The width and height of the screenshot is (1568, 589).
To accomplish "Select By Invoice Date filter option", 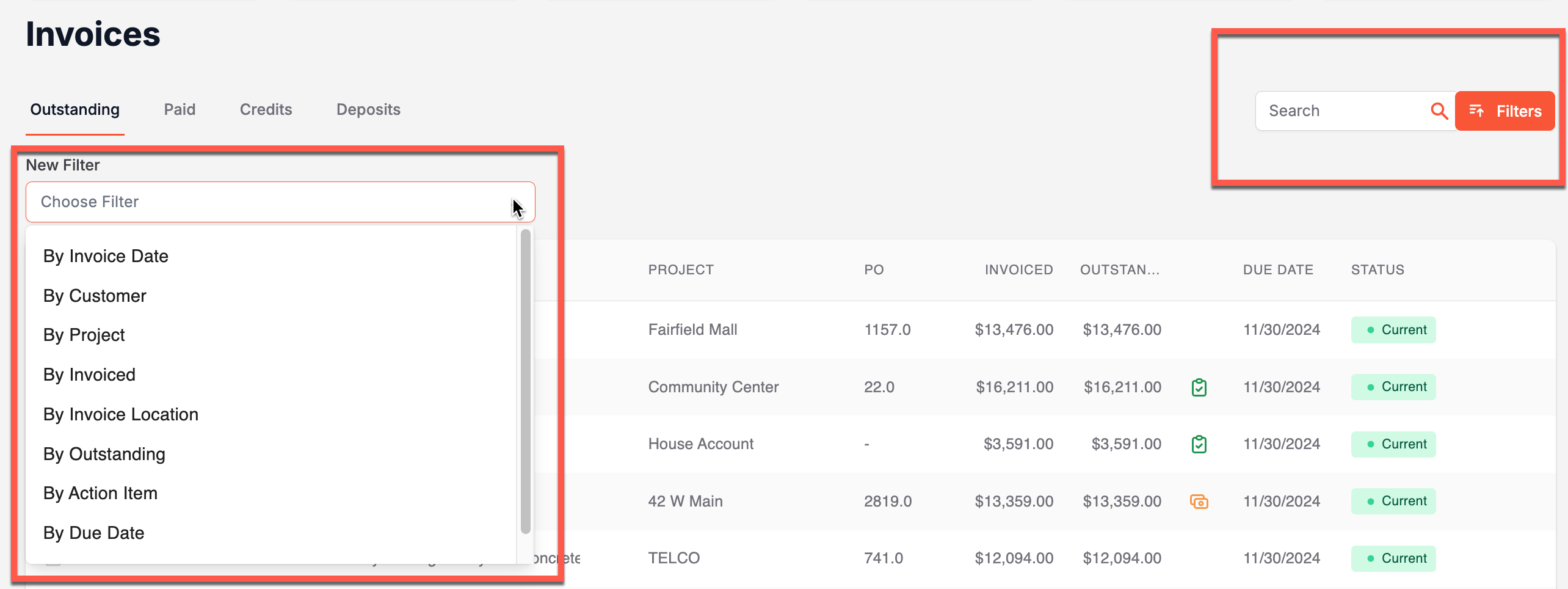I will [x=106, y=256].
